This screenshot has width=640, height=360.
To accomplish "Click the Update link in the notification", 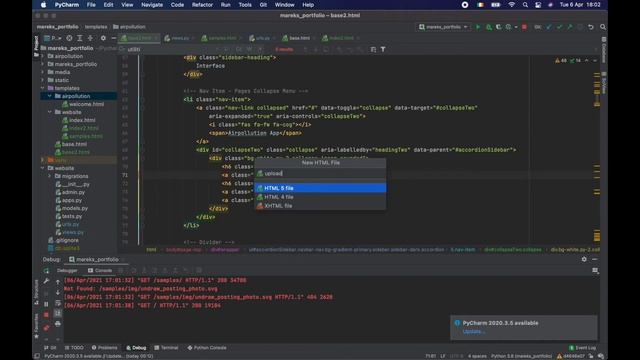I will point(473,331).
